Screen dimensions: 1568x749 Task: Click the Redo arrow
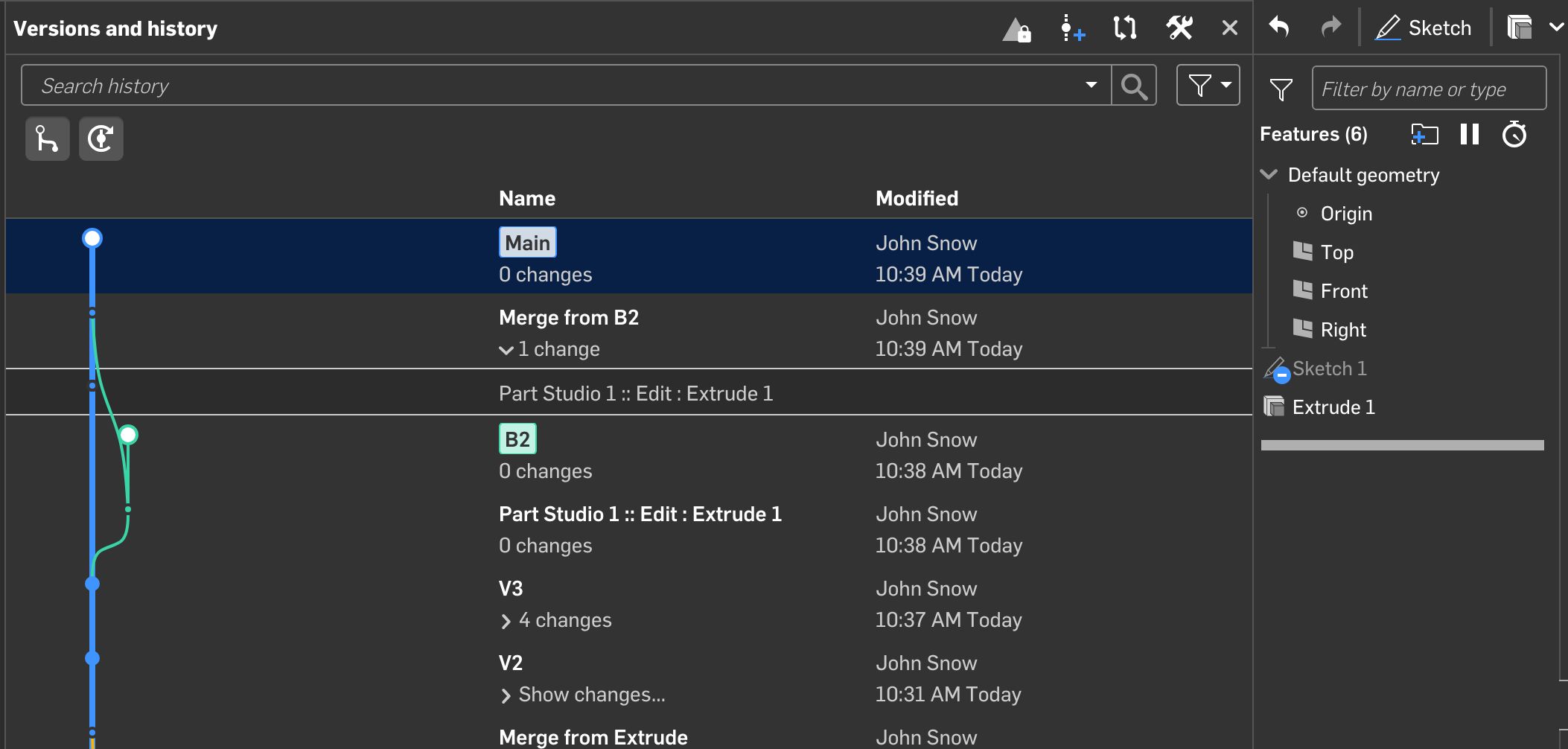point(1330,27)
